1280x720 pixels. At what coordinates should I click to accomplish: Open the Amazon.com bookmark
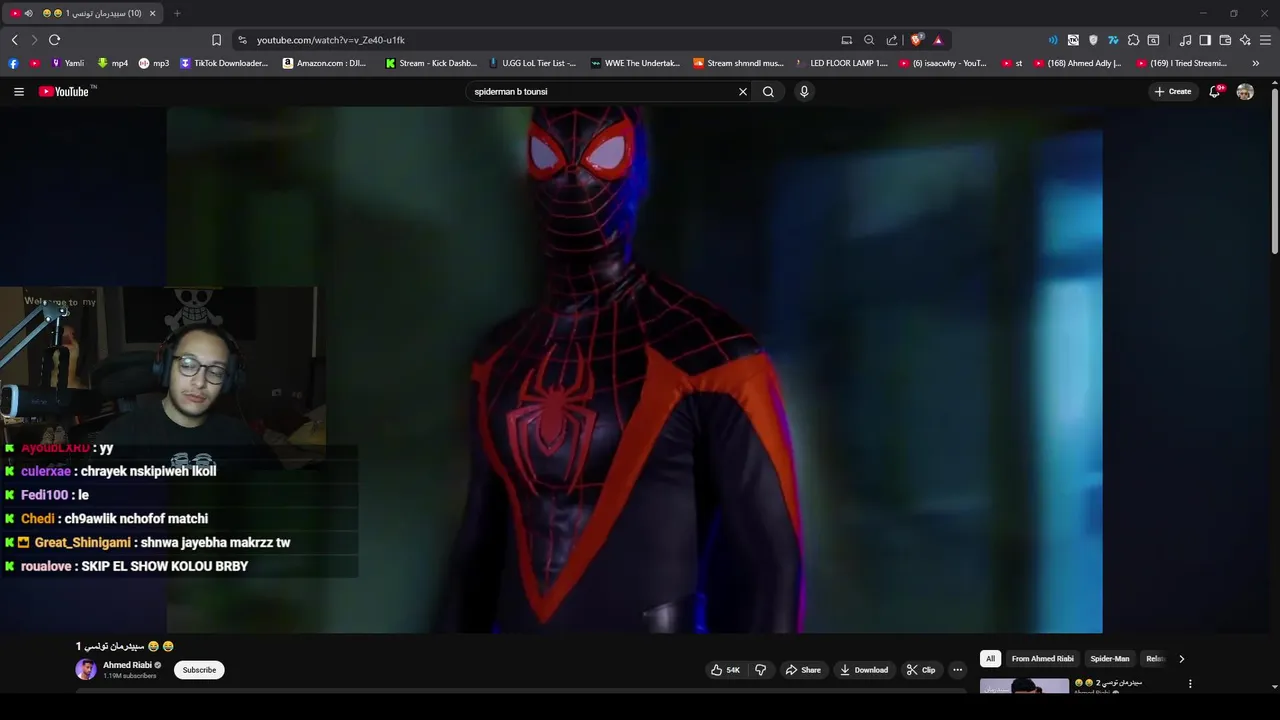coord(325,63)
